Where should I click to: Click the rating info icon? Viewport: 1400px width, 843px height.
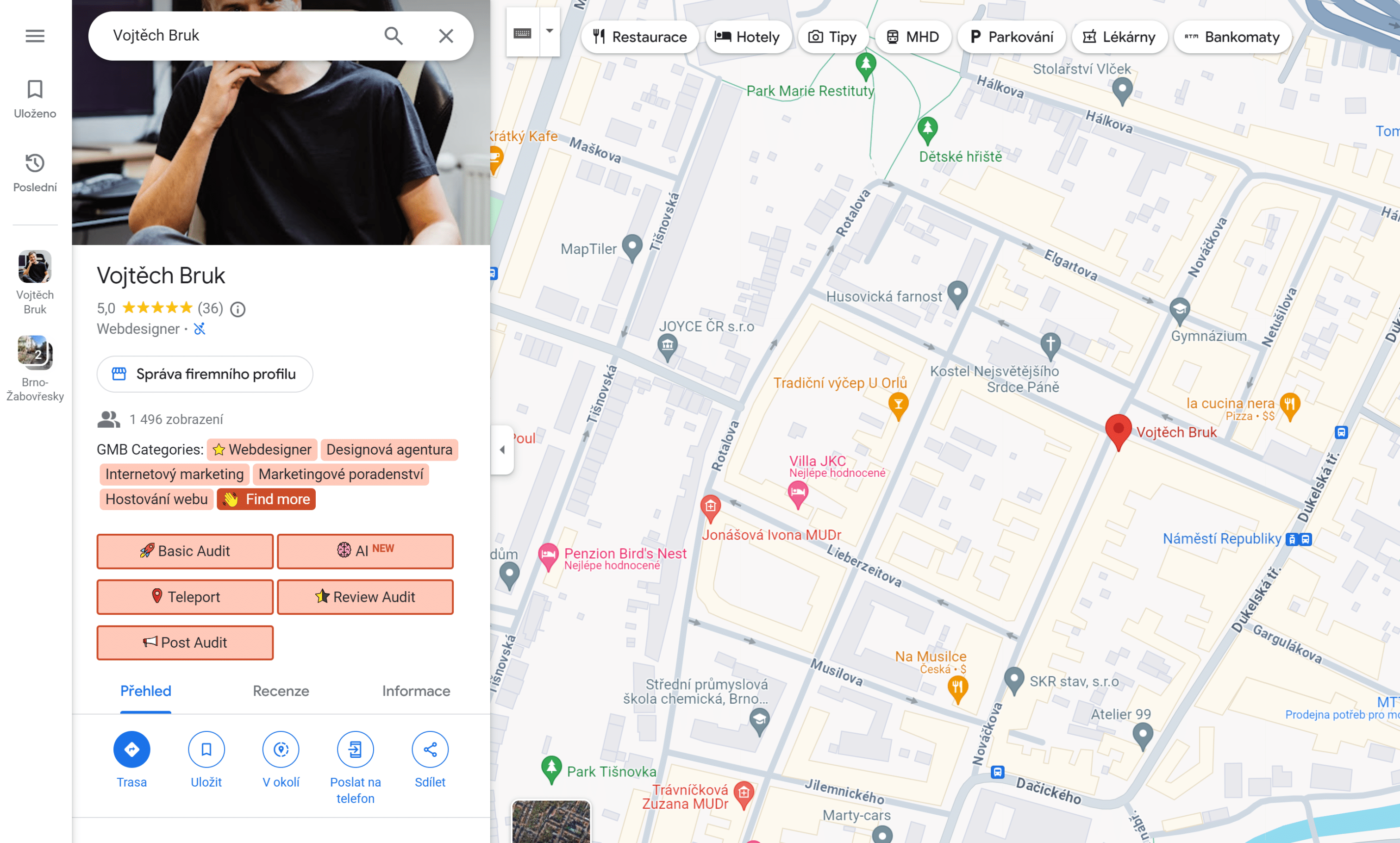238,309
